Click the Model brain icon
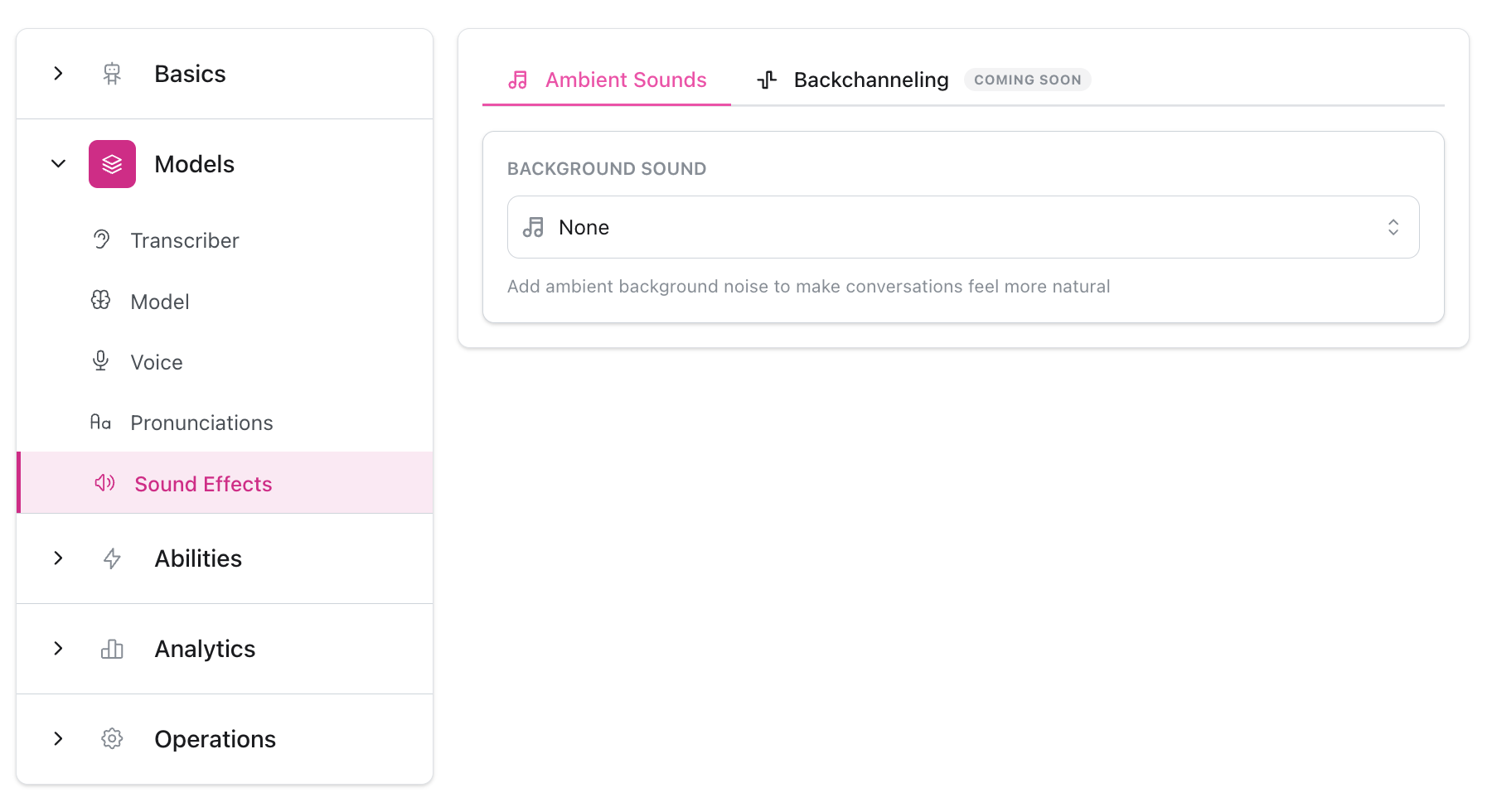Screen dimensions: 1492x812 click(x=101, y=301)
